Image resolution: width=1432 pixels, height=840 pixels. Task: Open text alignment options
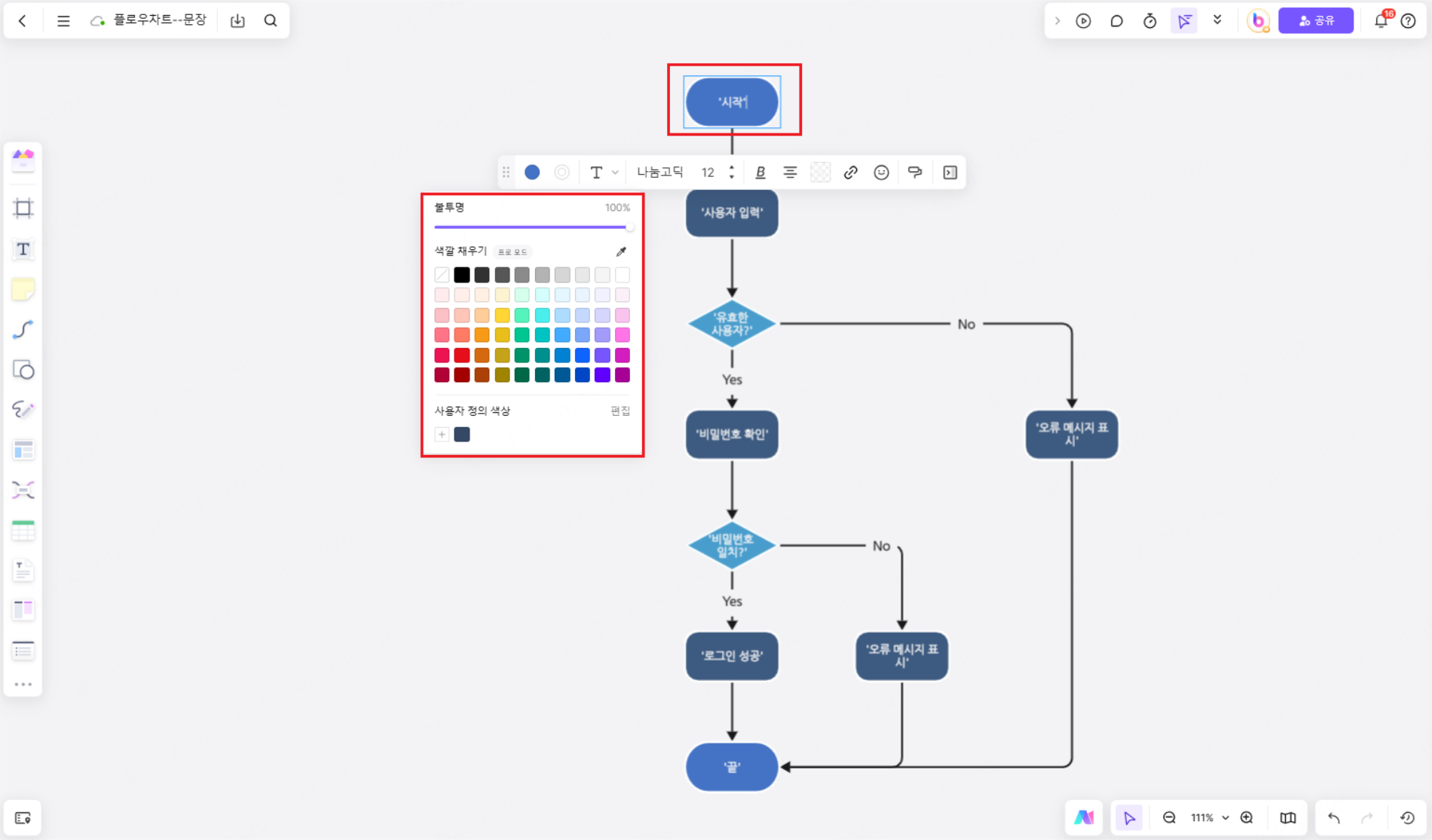coord(790,173)
